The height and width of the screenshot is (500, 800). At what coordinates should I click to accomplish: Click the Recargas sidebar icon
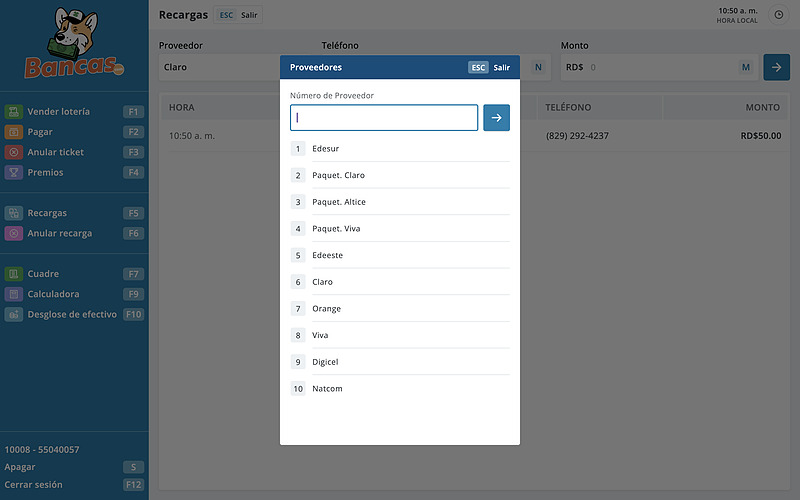[13, 213]
